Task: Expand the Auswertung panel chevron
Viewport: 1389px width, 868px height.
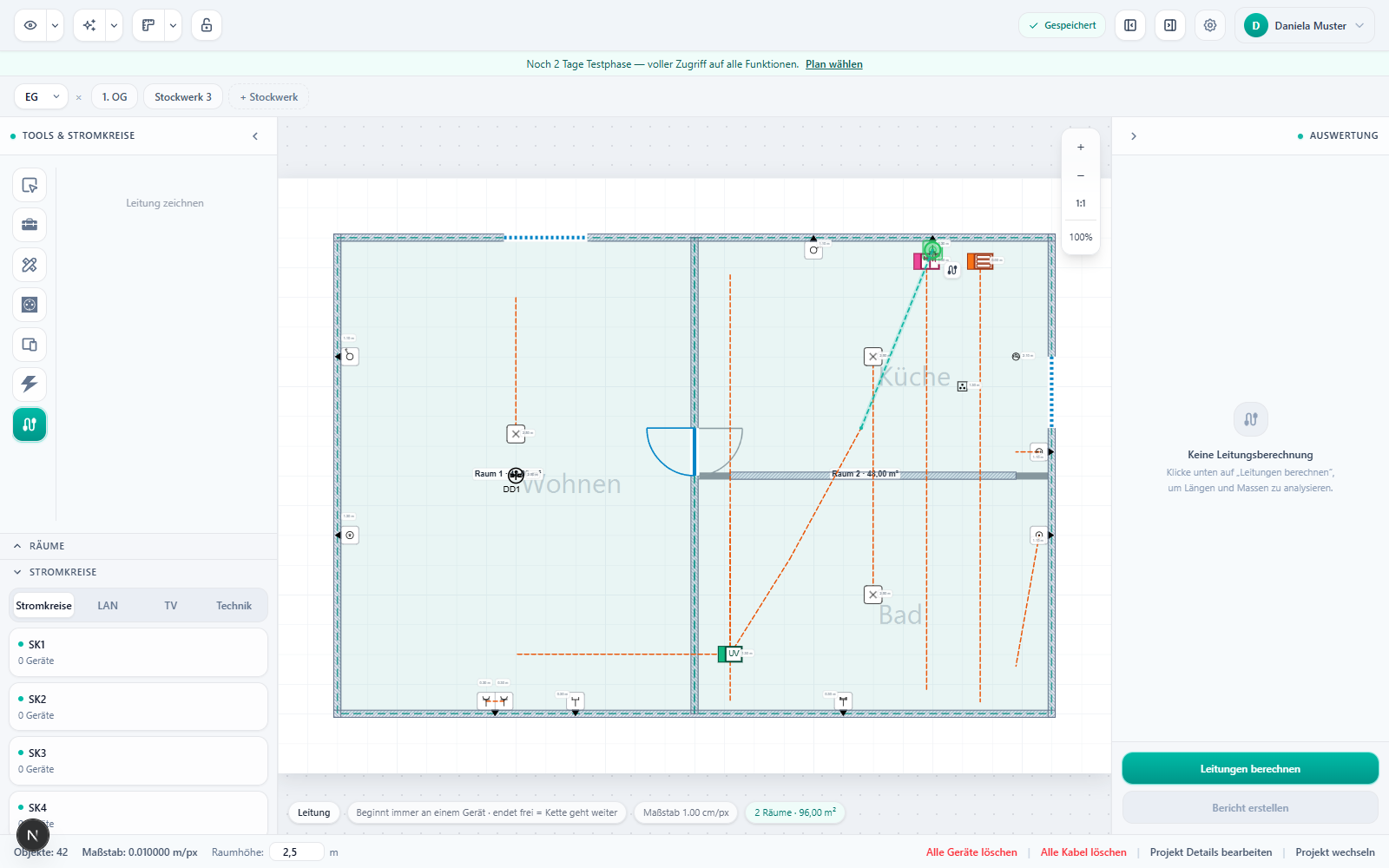Action: (x=1134, y=136)
